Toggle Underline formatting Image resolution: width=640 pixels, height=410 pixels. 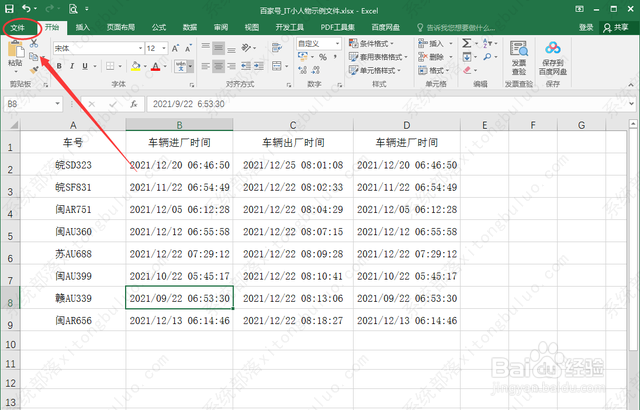tap(85, 66)
